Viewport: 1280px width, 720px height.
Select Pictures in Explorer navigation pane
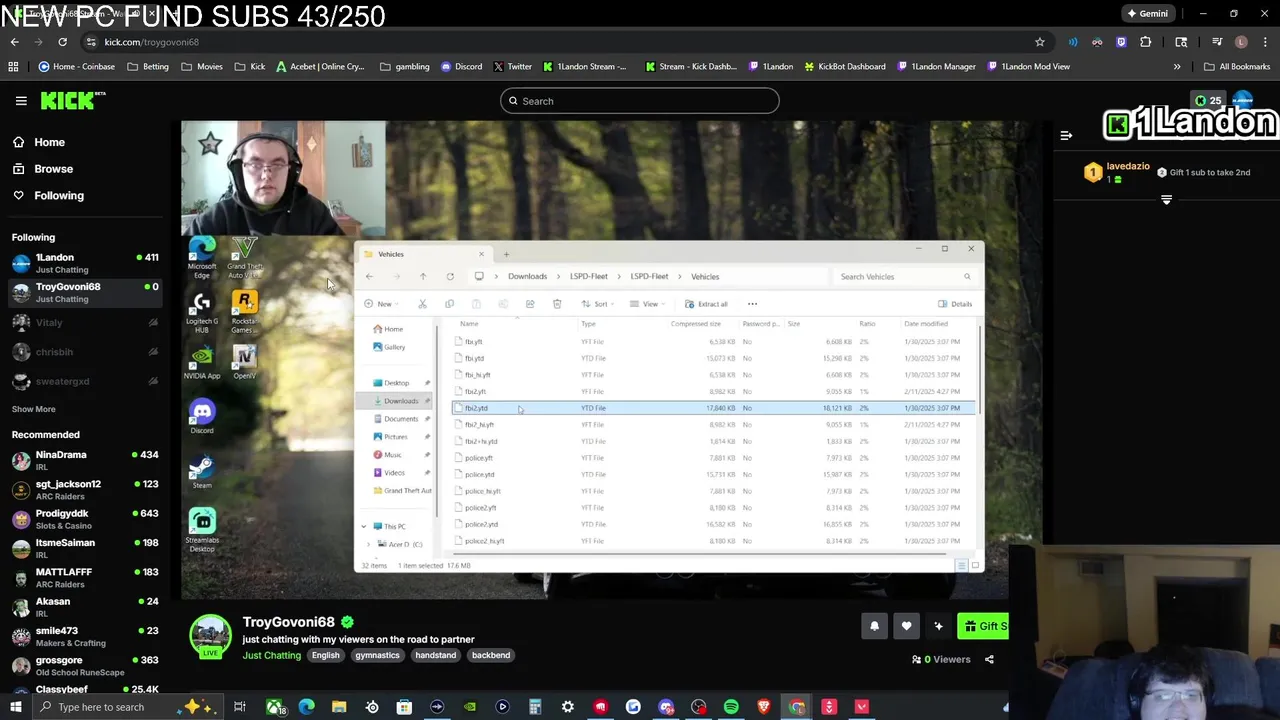click(396, 437)
